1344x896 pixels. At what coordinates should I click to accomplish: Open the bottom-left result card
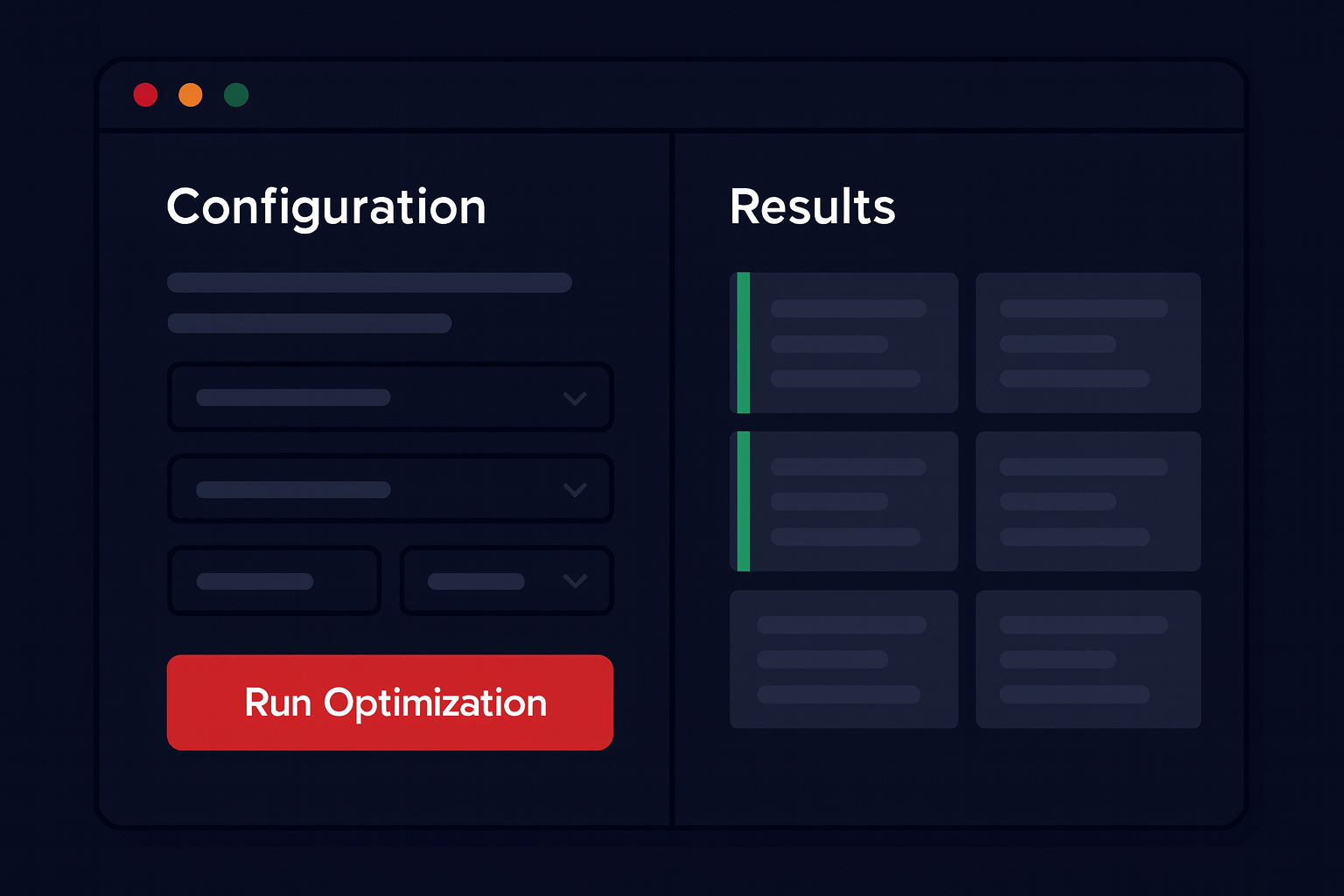(844, 659)
